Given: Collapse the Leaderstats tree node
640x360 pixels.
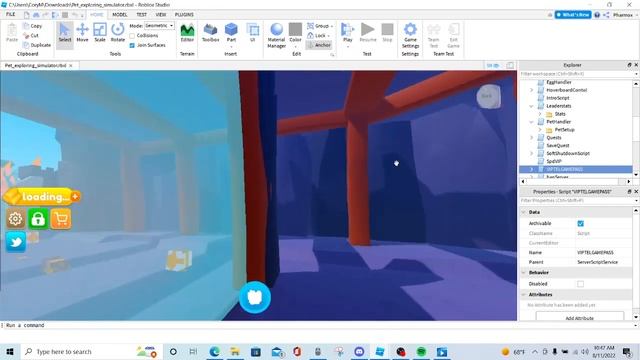Looking at the screenshot, I should (x=531, y=106).
